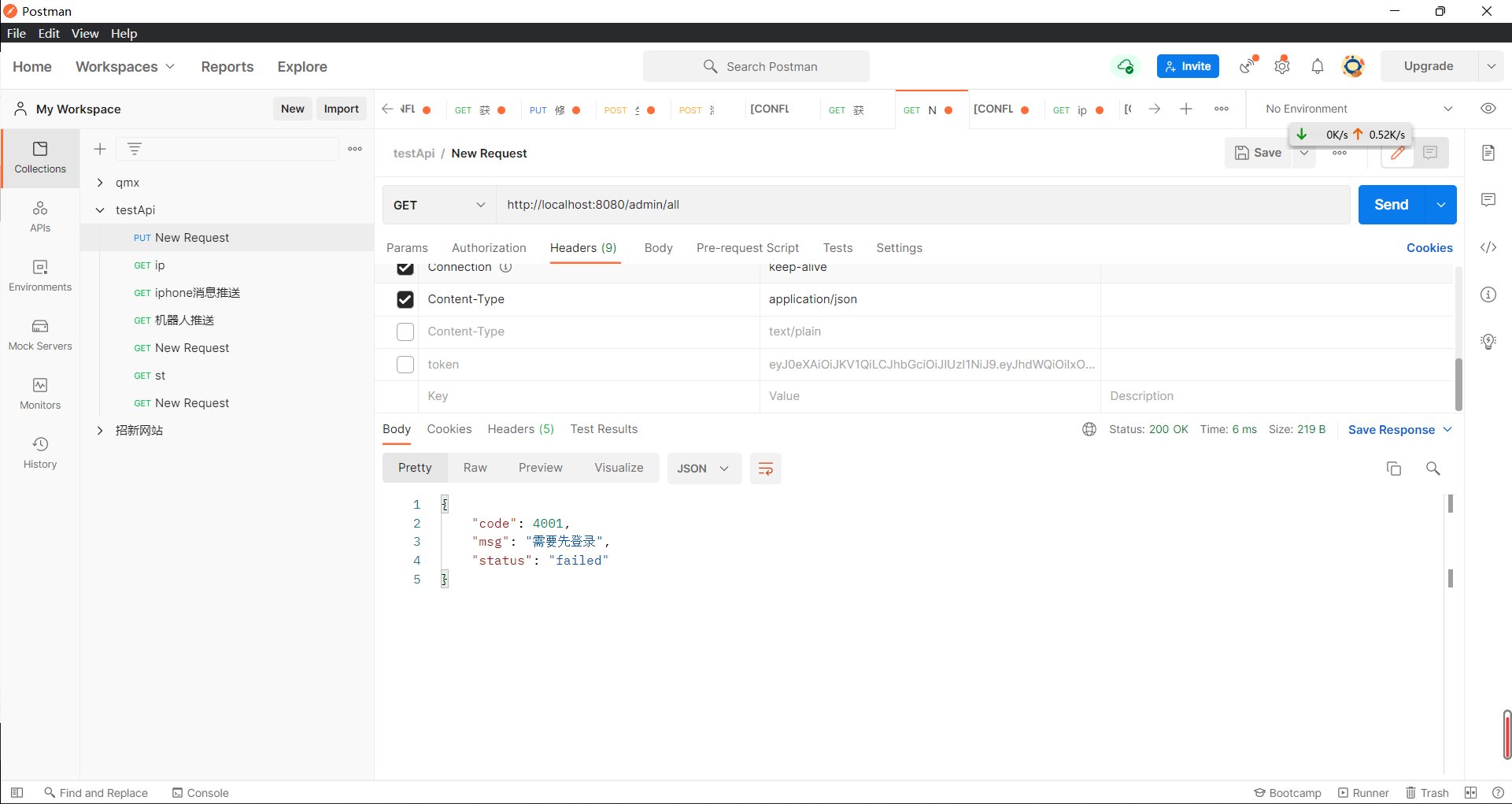Open the Collections sidebar panel
This screenshot has width=1512, height=804.
(40, 157)
